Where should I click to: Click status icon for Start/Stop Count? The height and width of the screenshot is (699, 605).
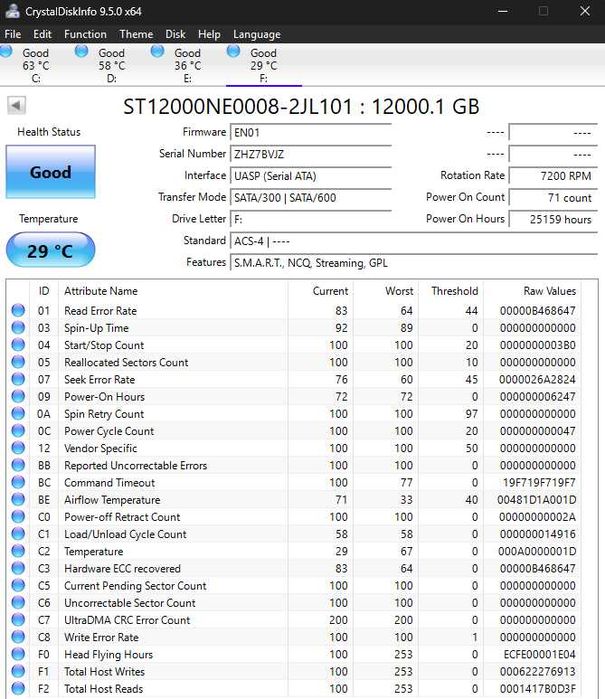click(18, 345)
